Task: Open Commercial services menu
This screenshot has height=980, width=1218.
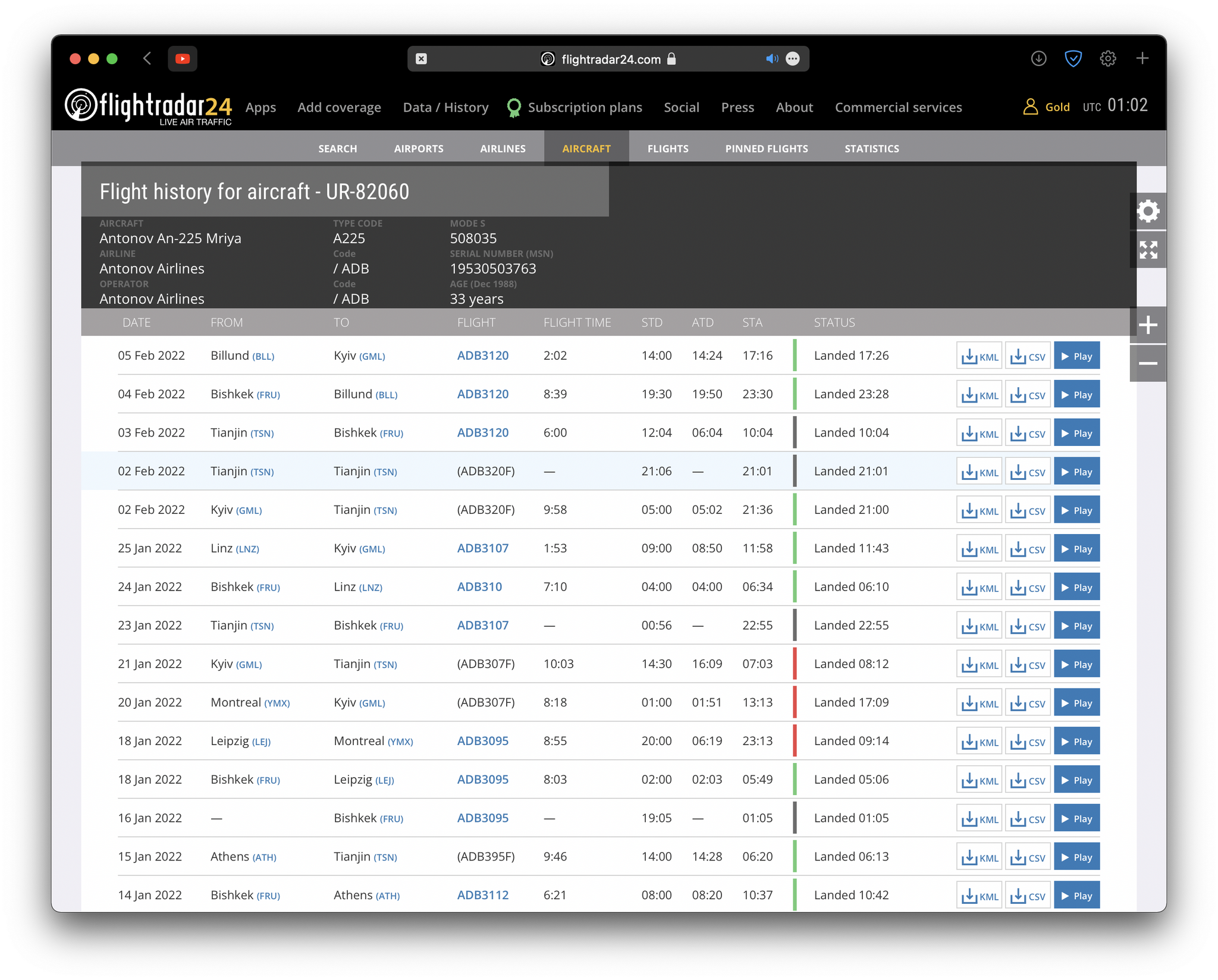Action: tap(898, 108)
